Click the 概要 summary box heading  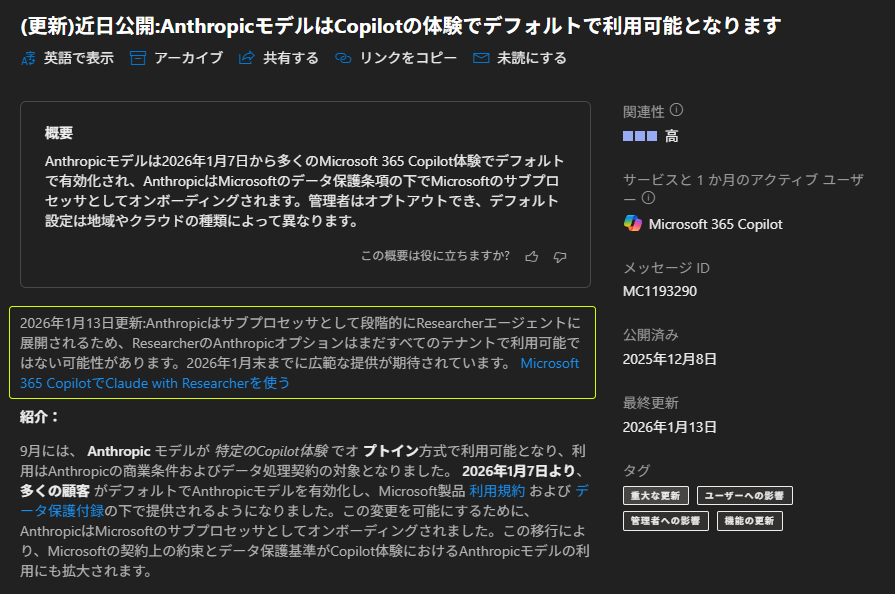pos(59,133)
